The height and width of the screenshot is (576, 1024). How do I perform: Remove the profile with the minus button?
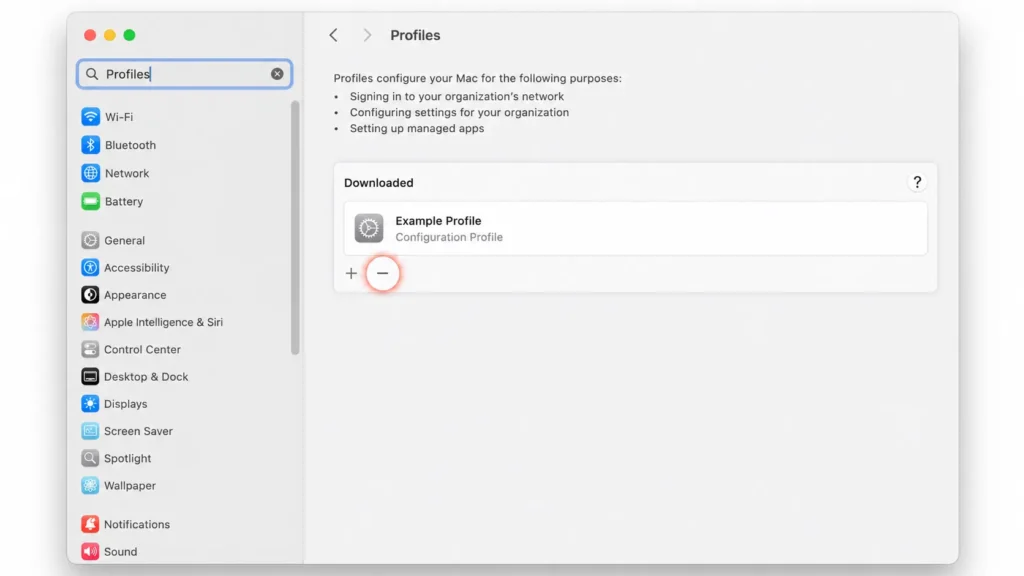(x=383, y=273)
